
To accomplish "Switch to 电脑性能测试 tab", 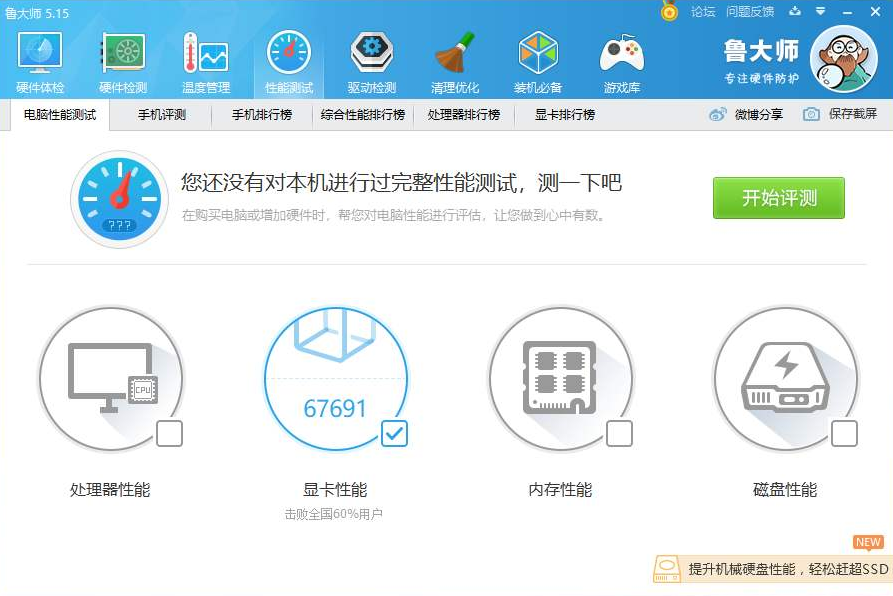I will point(60,115).
